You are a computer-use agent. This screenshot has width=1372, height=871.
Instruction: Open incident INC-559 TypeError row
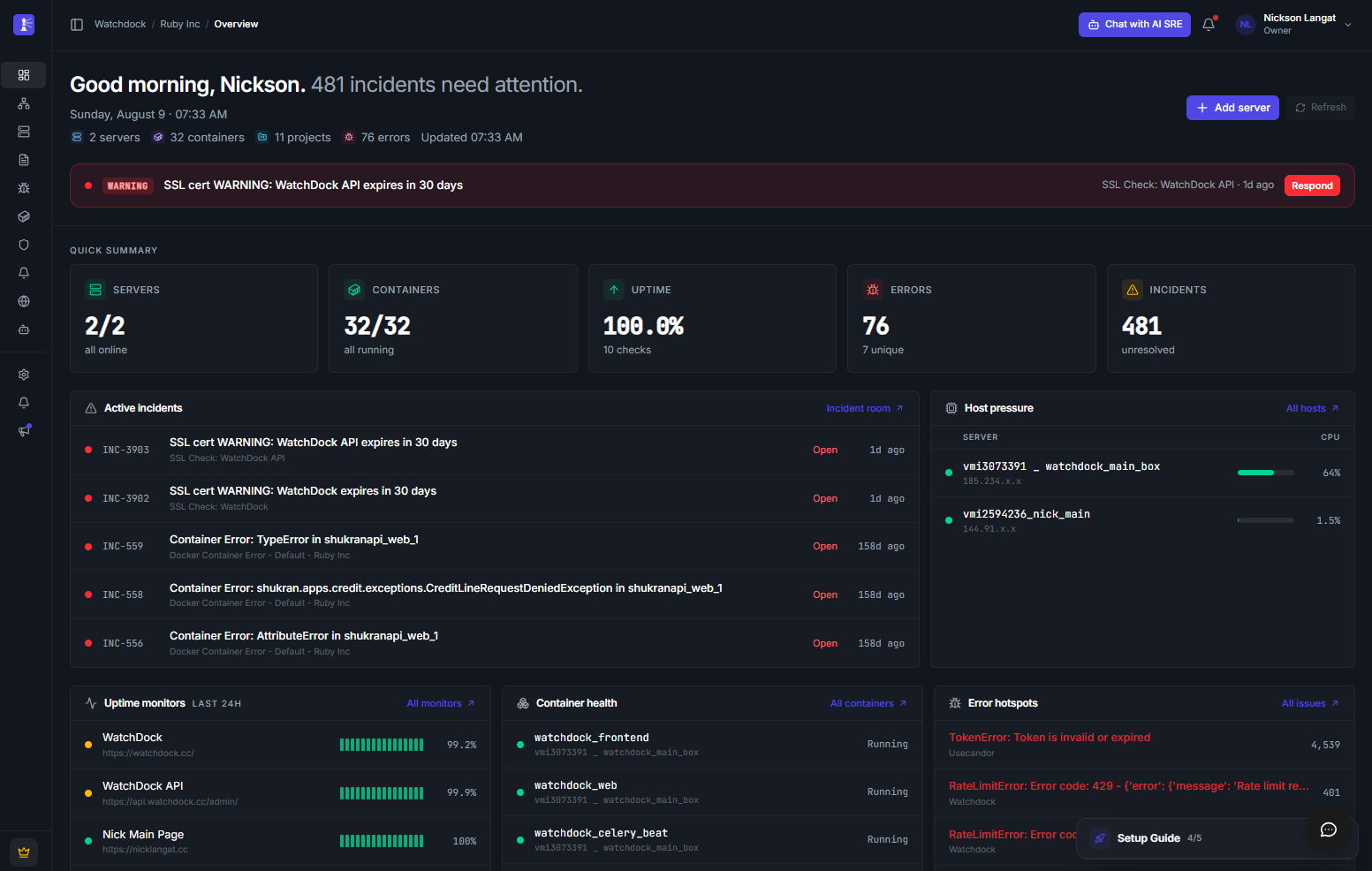[495, 547]
